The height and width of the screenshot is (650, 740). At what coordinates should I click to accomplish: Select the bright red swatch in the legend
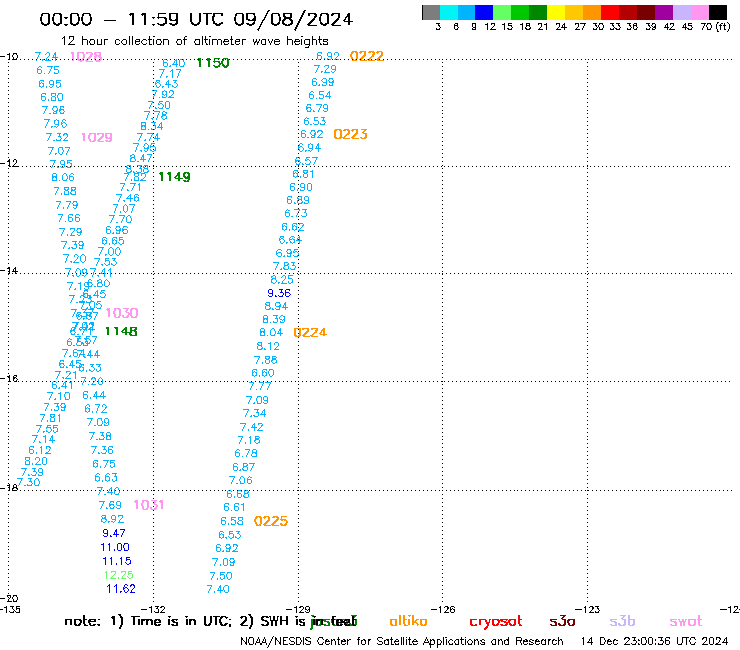point(610,12)
